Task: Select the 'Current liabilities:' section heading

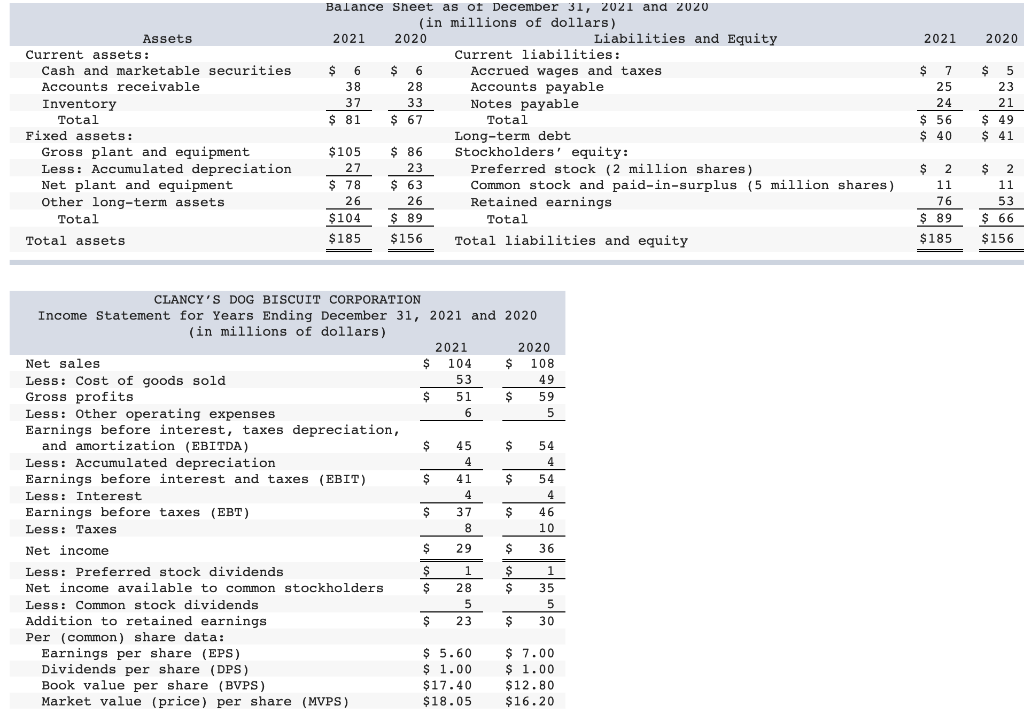Action: [537, 55]
